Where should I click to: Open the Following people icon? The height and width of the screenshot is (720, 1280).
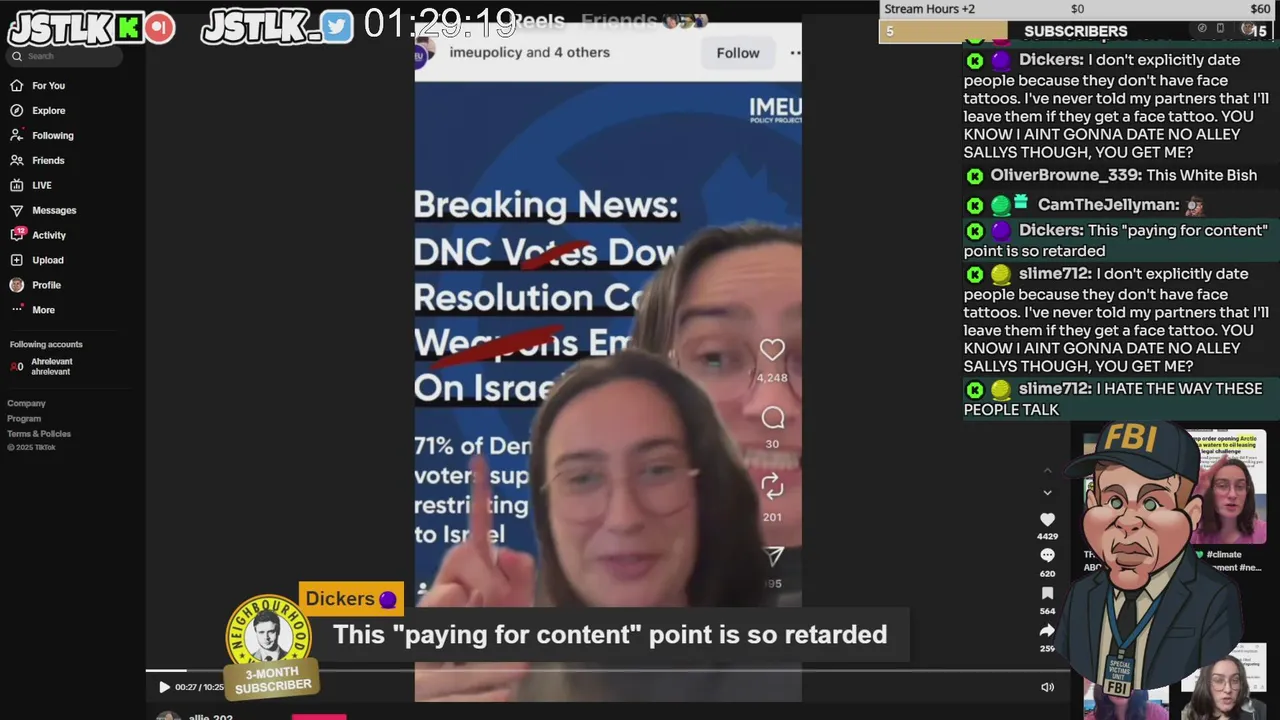point(16,136)
